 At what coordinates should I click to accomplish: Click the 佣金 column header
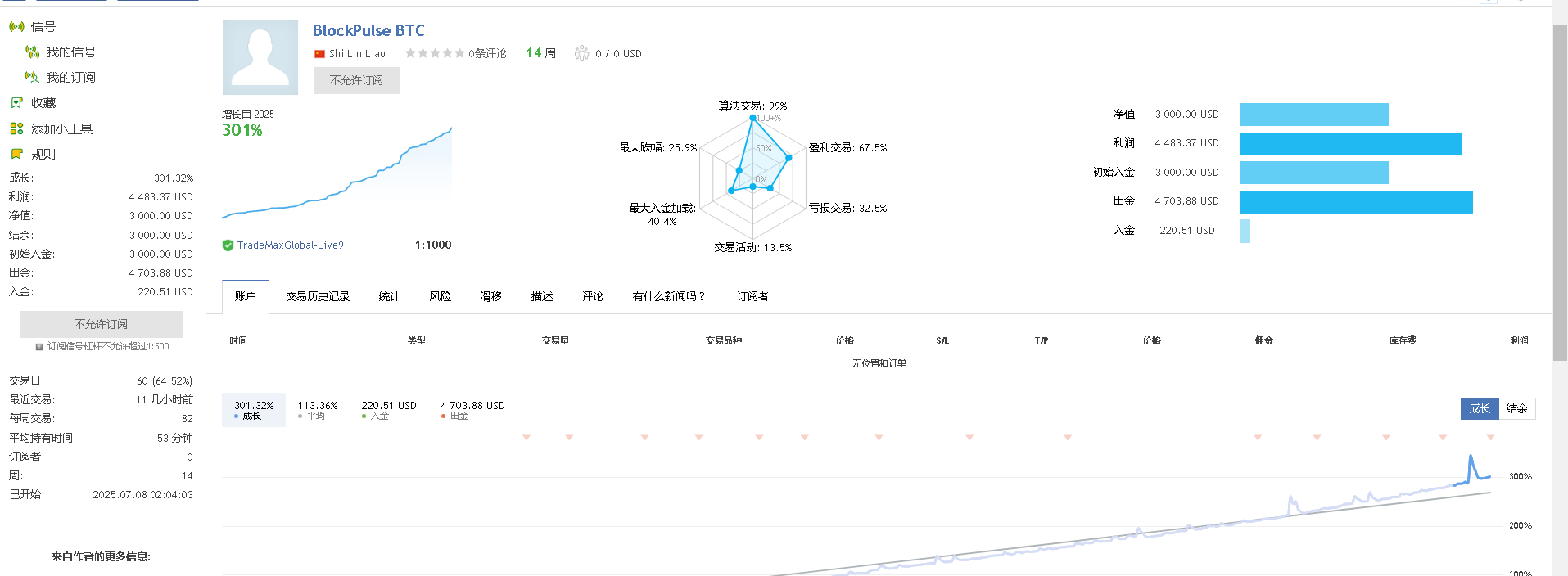click(1264, 340)
